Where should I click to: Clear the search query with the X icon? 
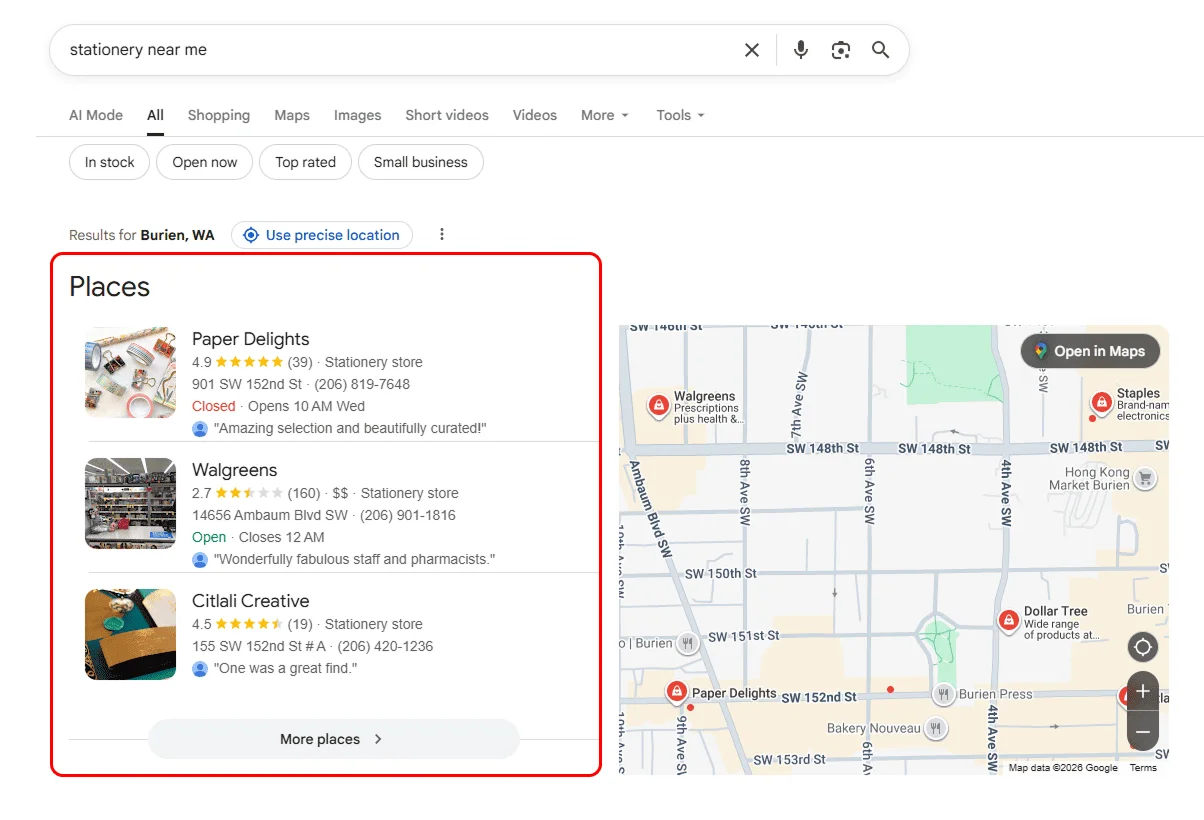pos(752,49)
